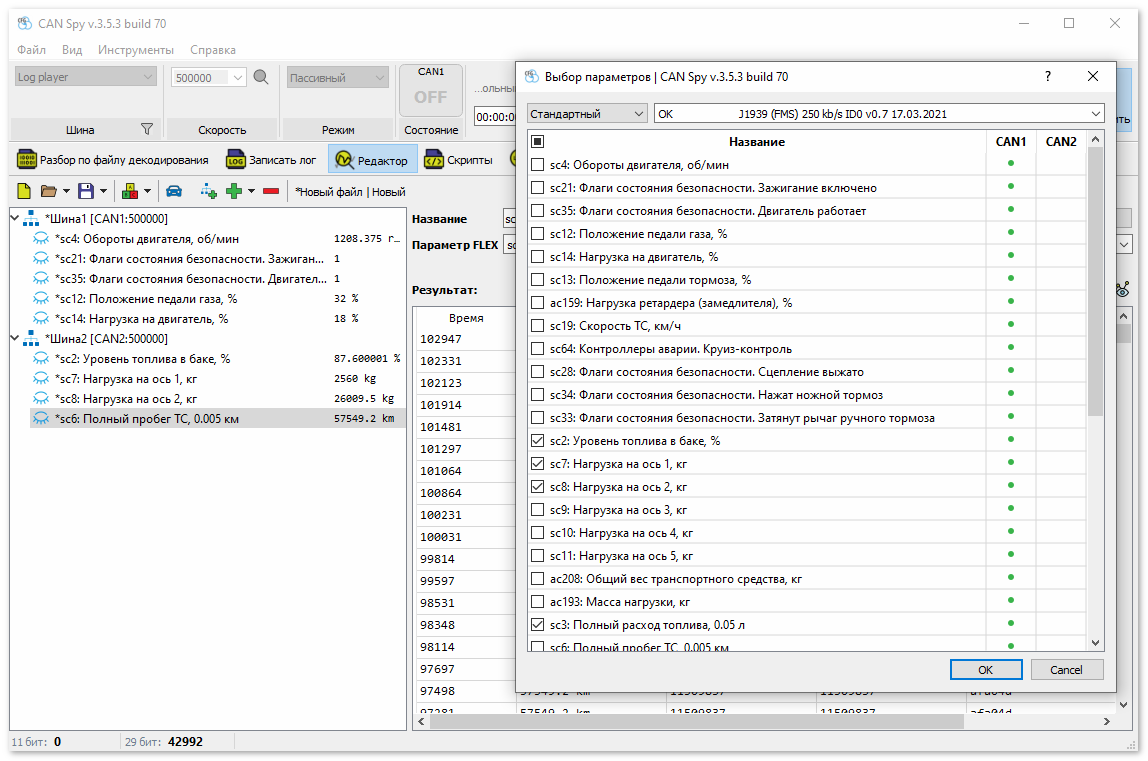Open the Справка menu

pyautogui.click(x=213, y=50)
